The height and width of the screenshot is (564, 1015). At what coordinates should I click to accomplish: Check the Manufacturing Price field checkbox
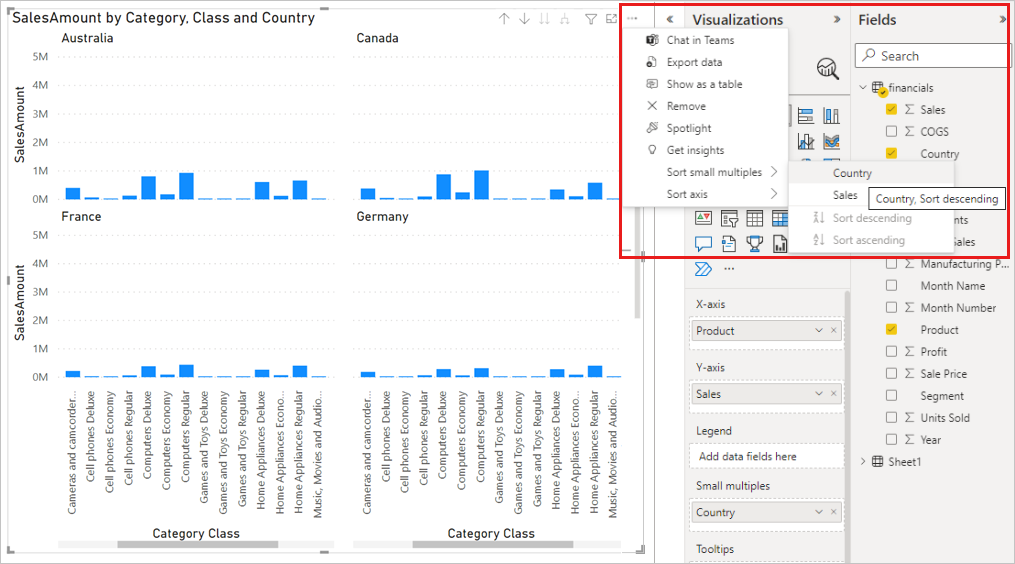pyautogui.click(x=891, y=264)
